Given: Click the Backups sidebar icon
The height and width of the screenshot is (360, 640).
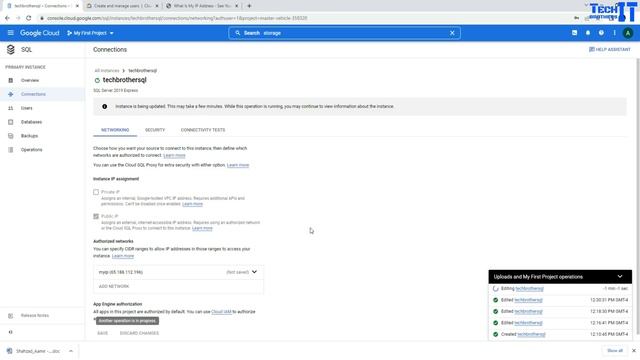Looking at the screenshot, I should 11,136.
